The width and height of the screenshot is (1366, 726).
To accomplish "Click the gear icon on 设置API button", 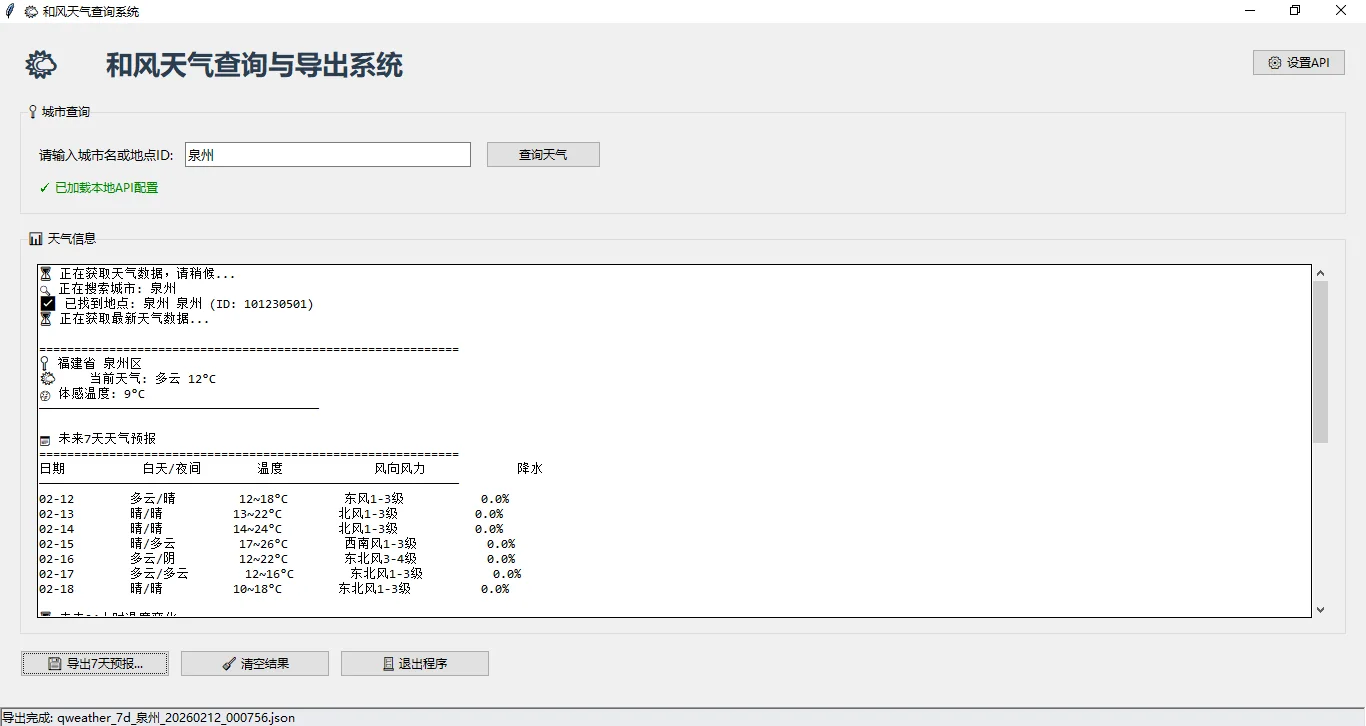I will (1275, 62).
